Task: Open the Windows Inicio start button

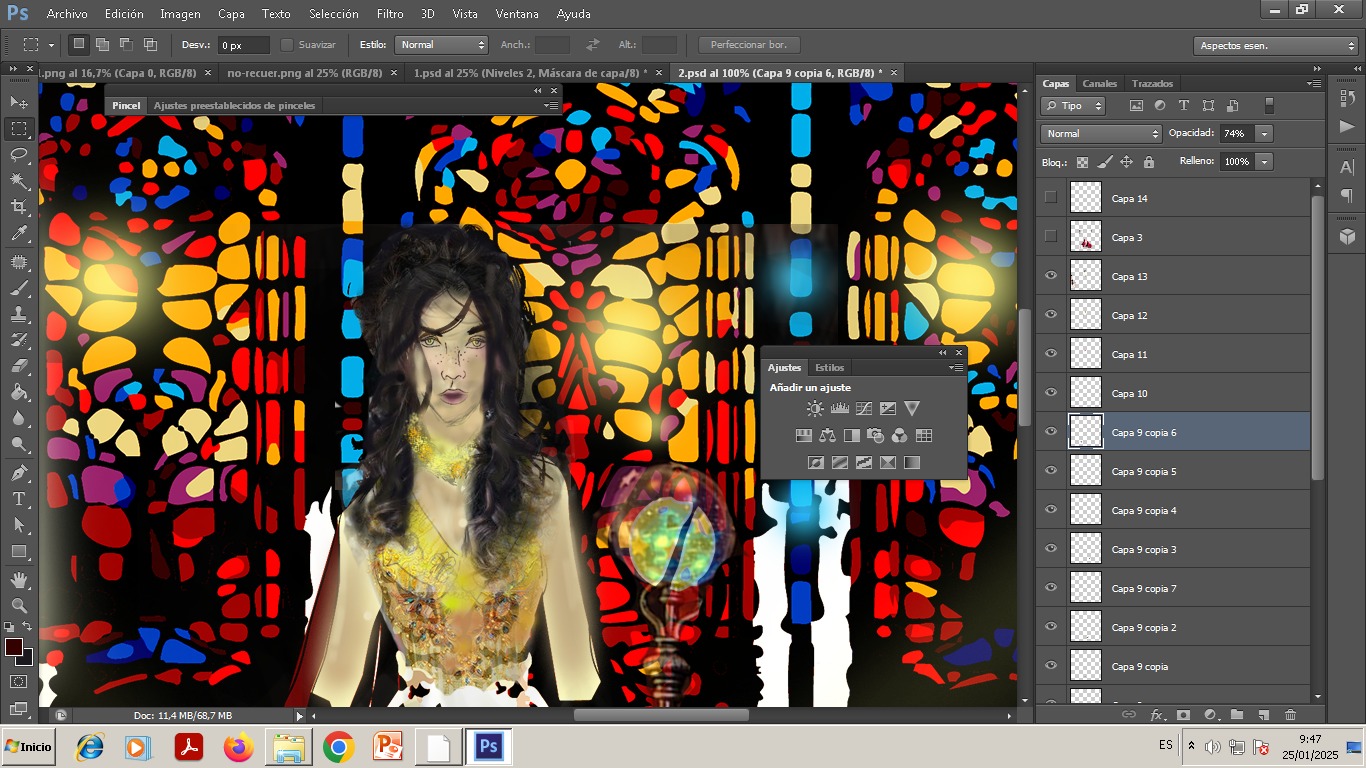Action: pyautogui.click(x=28, y=747)
